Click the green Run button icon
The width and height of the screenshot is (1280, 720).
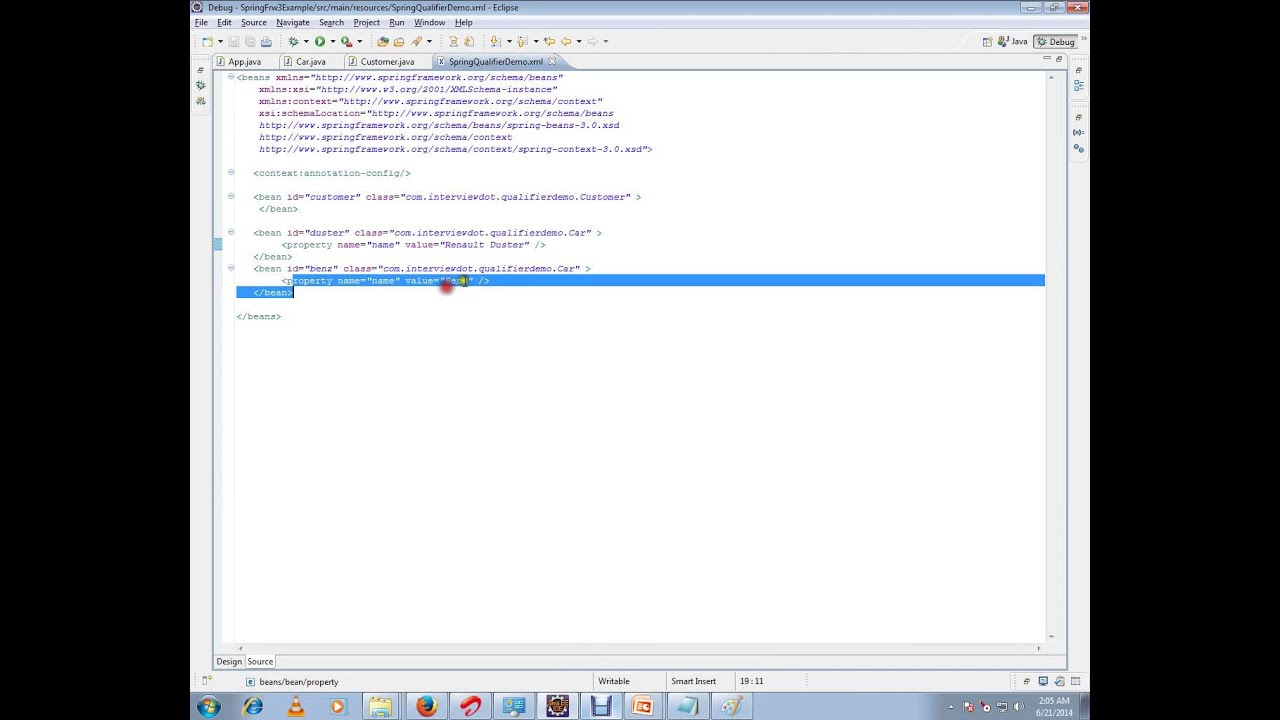(319, 42)
